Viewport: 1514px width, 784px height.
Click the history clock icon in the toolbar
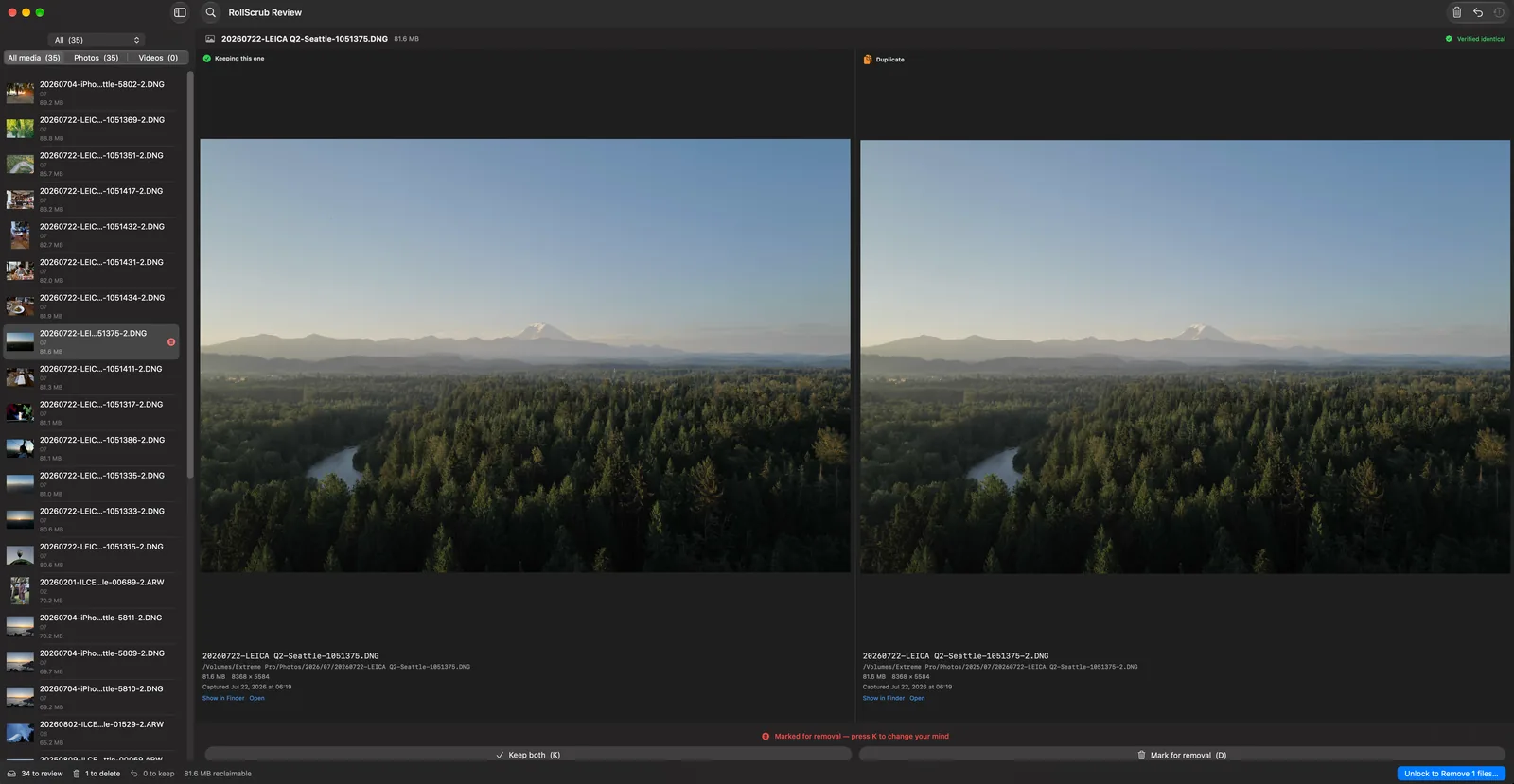click(1499, 12)
